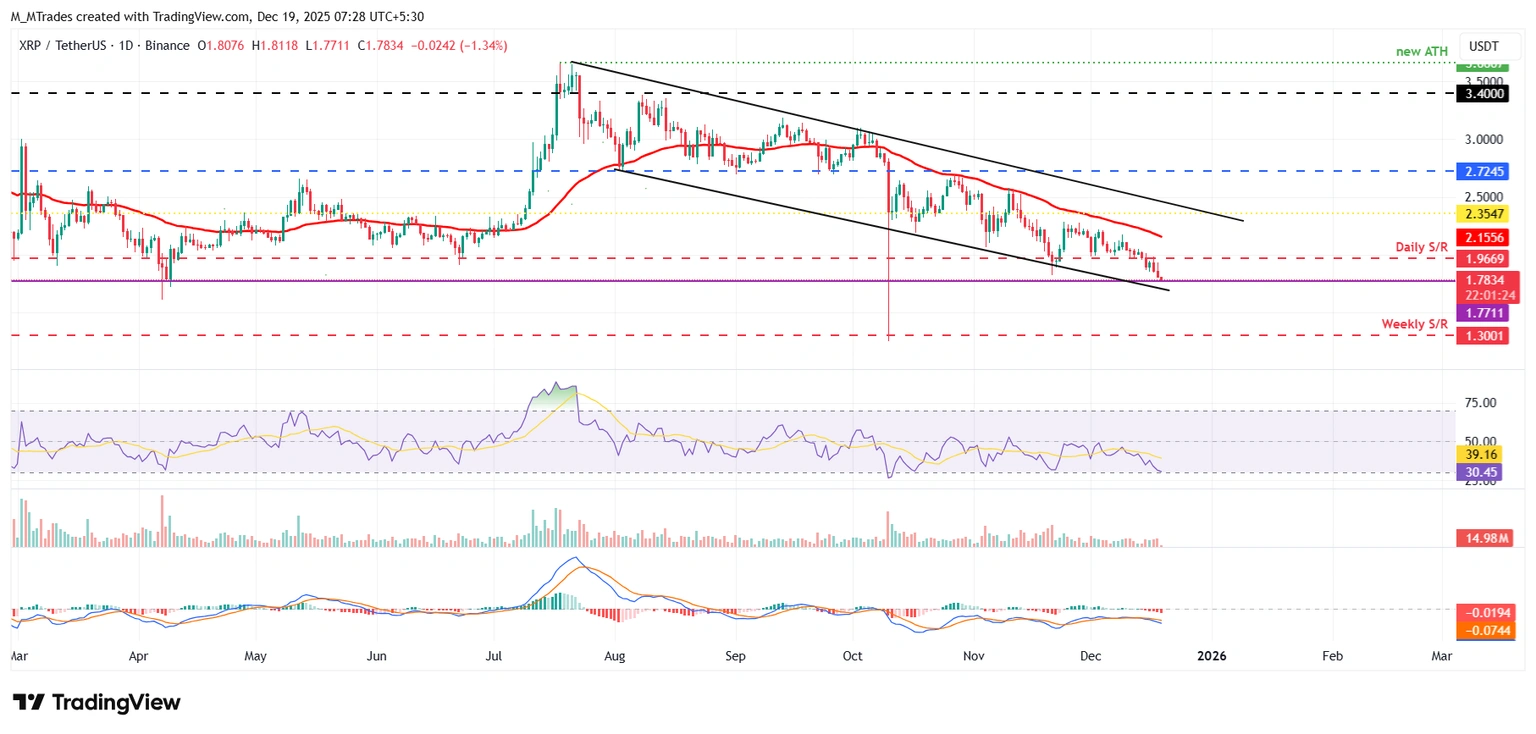Click the purple 1.7711 low label

click(x=1481, y=314)
